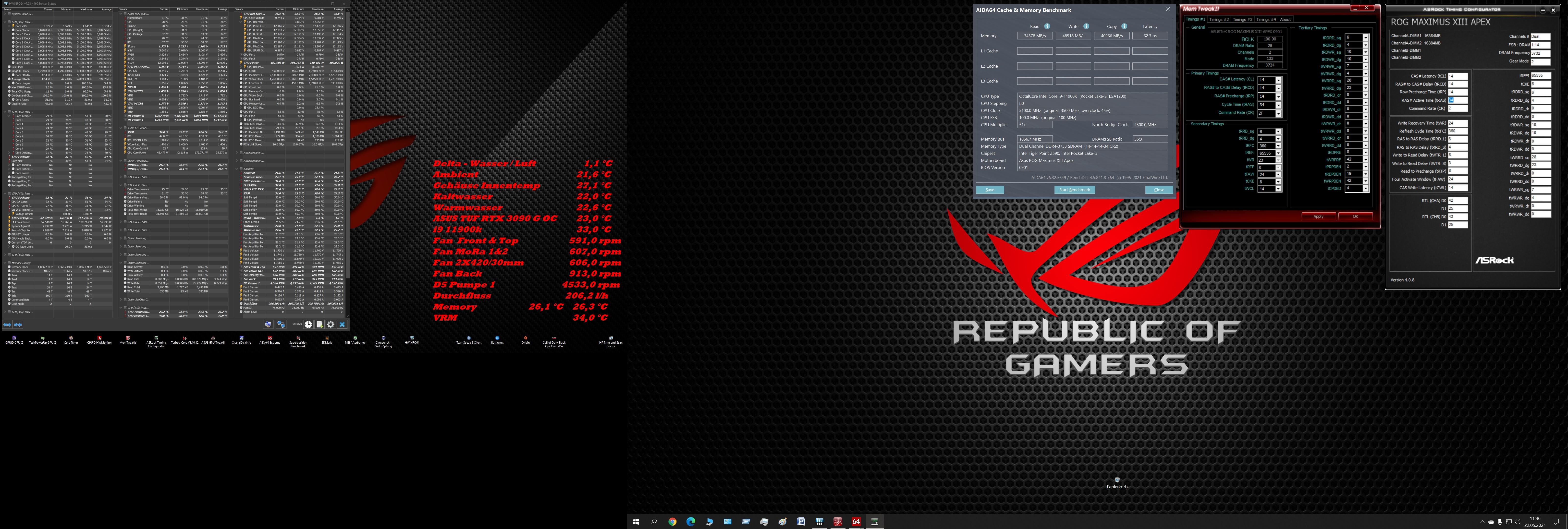The height and width of the screenshot is (529, 1568).
Task: Open HWiNFO sensor settings gear icon
Action: point(331,325)
